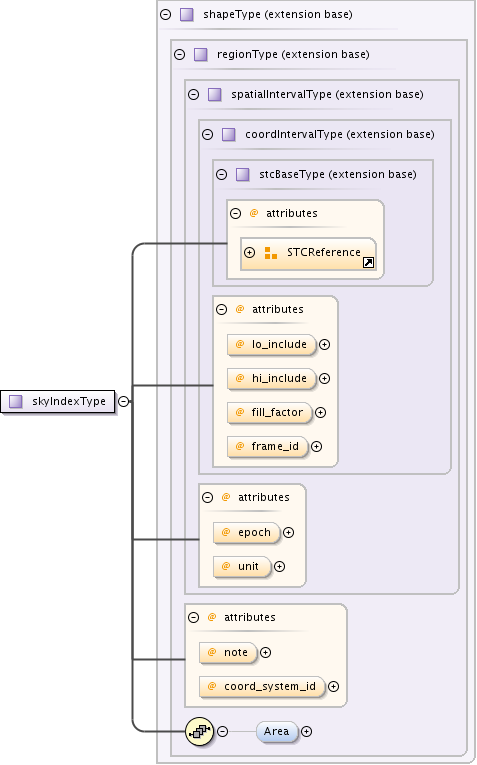
Task: Expand the Area element
Action: pos(306,732)
